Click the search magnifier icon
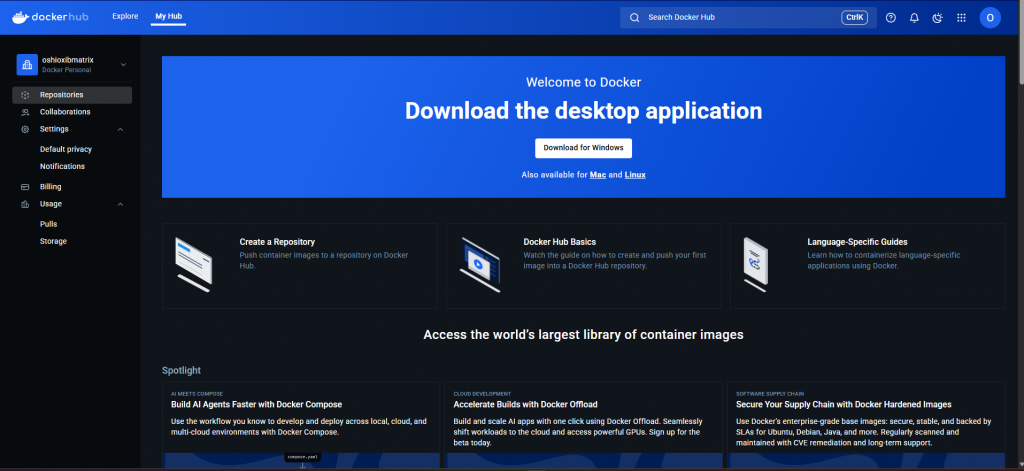Viewport: 1024px width, 471px height. 634,18
